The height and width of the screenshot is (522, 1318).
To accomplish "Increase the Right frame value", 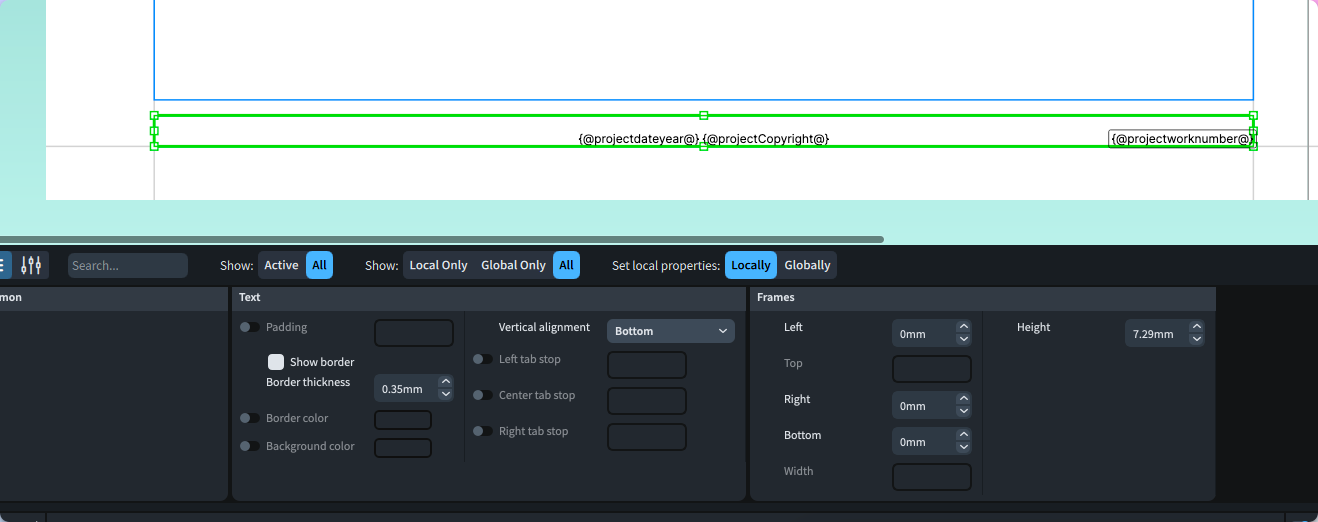I will click(x=964, y=399).
